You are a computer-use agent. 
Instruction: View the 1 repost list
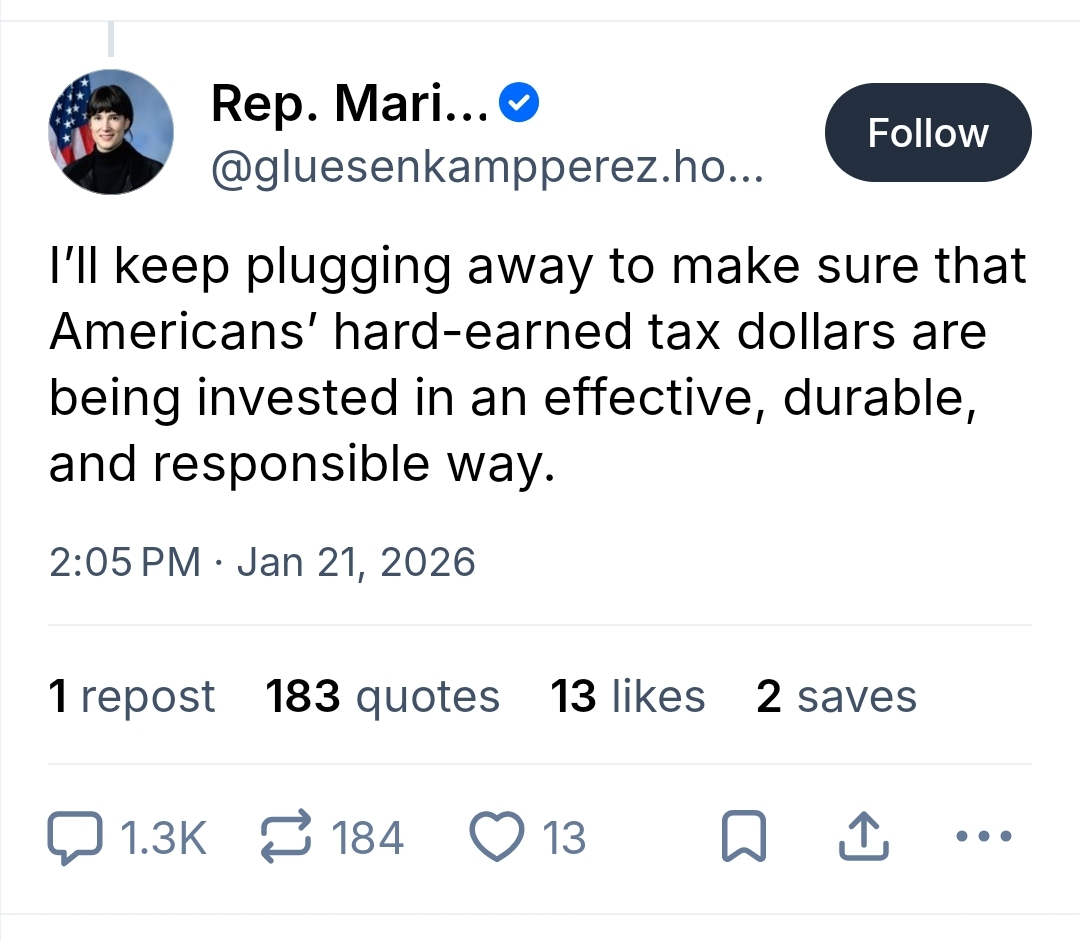[132, 697]
